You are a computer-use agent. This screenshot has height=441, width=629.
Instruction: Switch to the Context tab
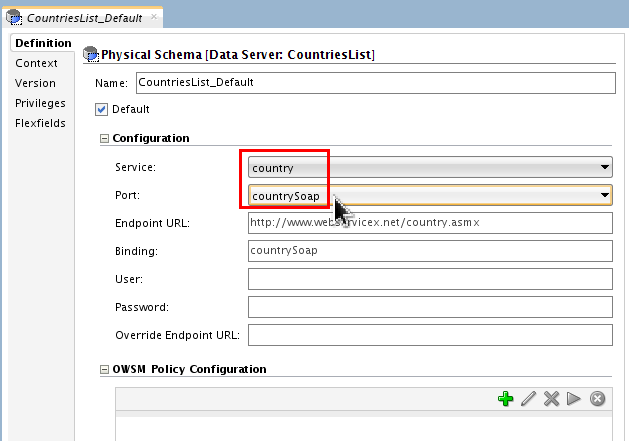coord(36,63)
